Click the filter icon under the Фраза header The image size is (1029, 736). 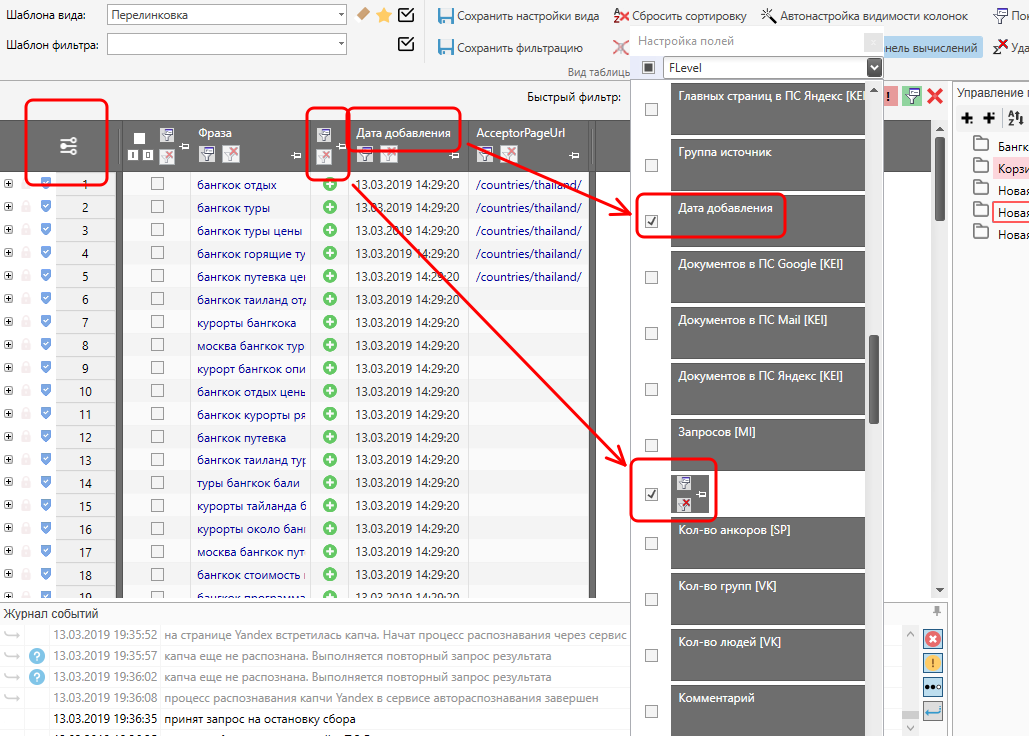coord(208,154)
